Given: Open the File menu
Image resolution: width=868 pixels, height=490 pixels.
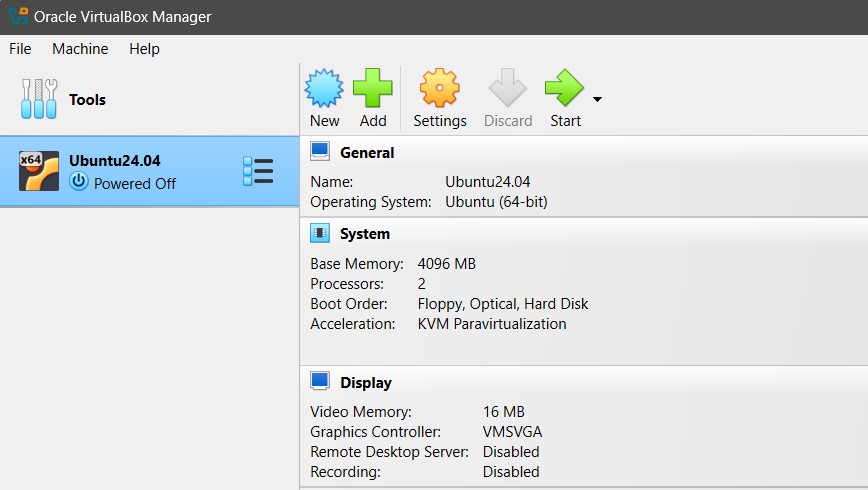Looking at the screenshot, I should [x=20, y=48].
